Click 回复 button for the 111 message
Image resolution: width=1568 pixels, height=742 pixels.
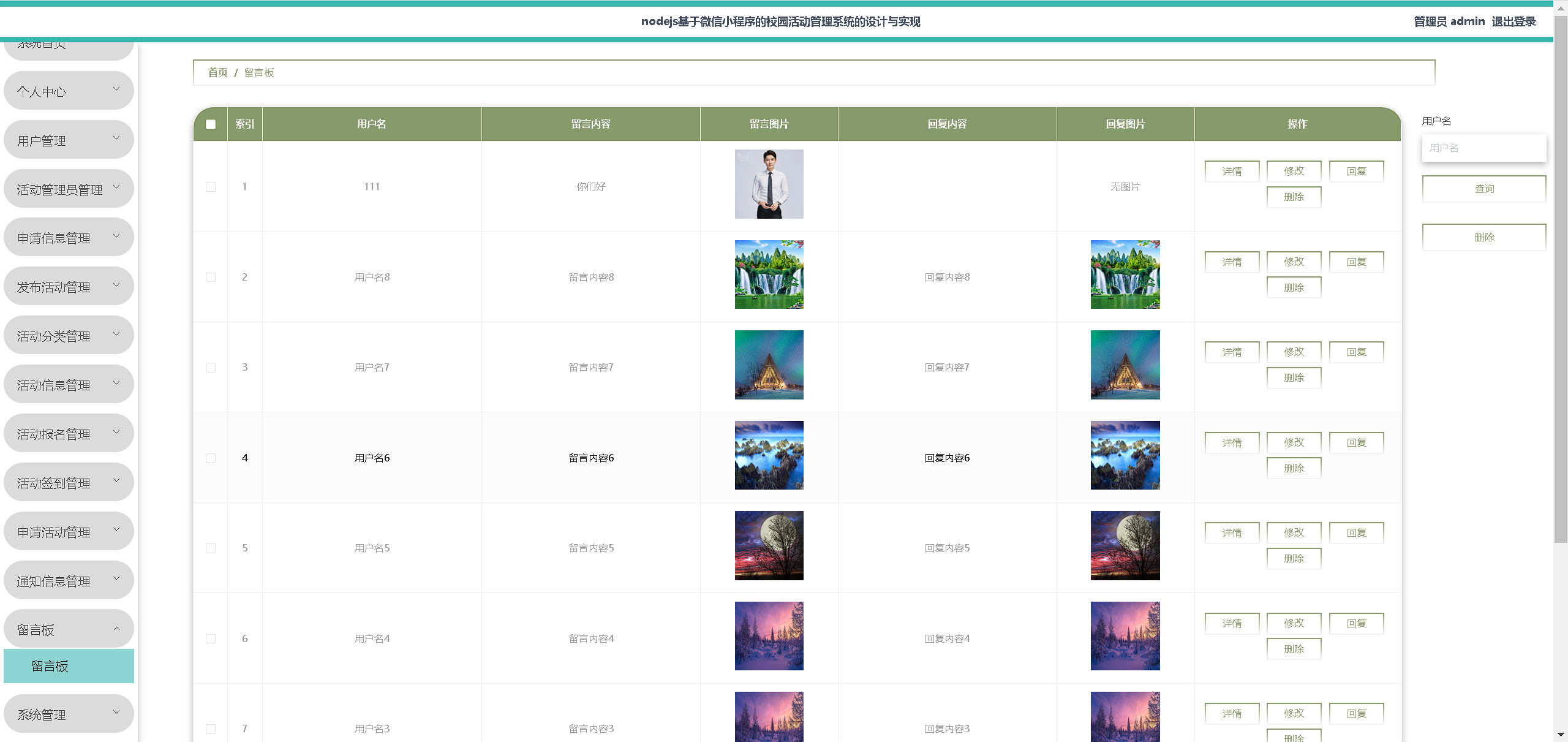point(1356,172)
